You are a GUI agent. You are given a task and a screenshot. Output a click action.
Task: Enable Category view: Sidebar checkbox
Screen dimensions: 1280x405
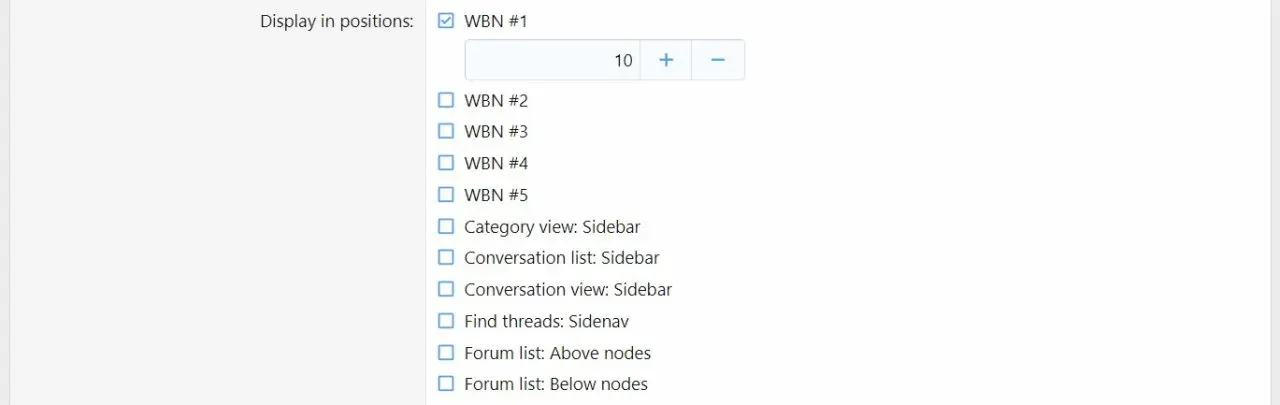point(446,226)
